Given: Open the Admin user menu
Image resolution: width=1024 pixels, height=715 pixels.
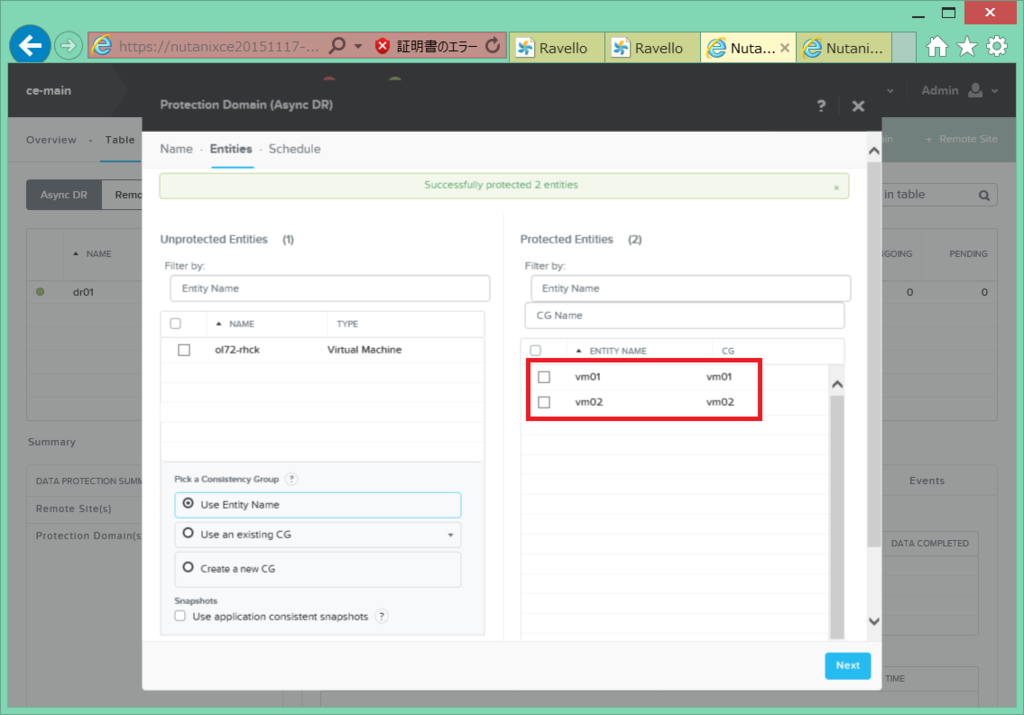Looking at the screenshot, I should 959,91.
